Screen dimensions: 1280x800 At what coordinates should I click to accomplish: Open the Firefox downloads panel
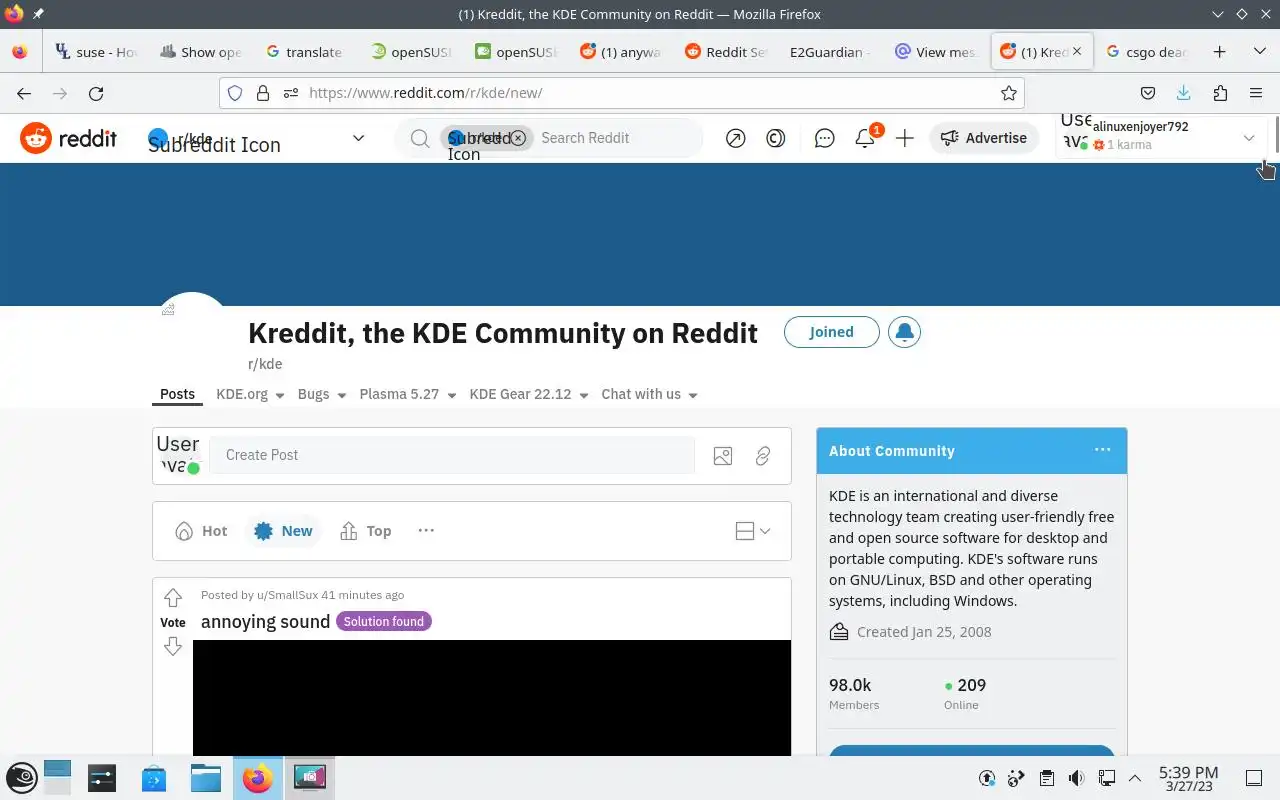point(1184,93)
